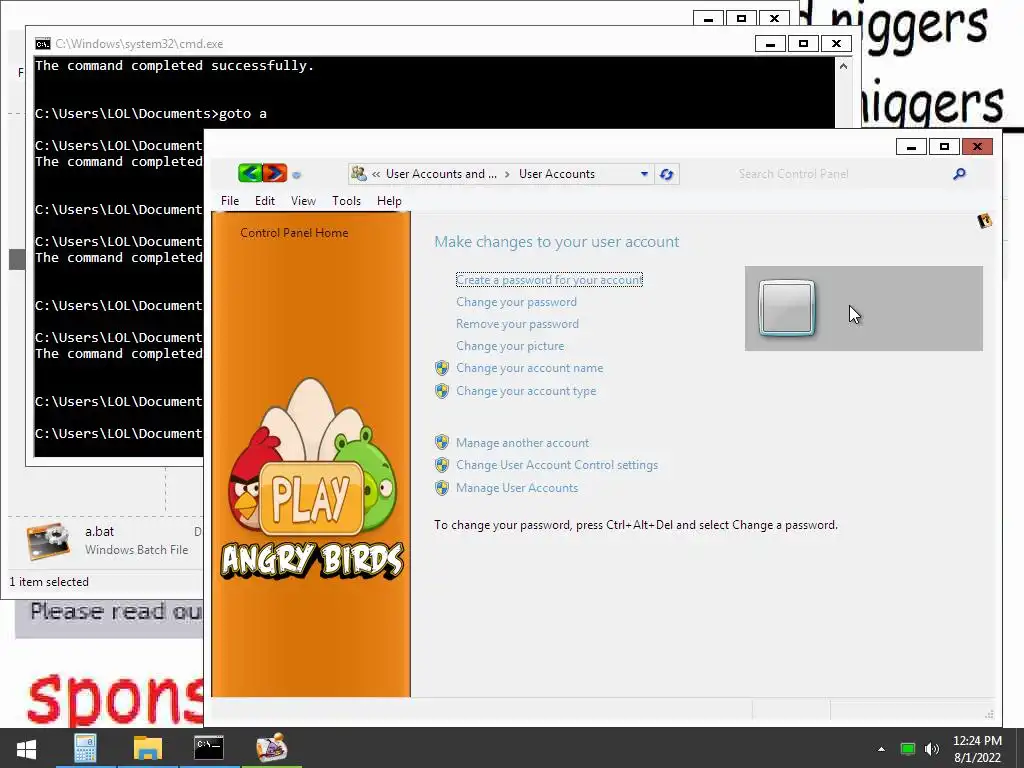Viewport: 1024px width, 768px height.
Task: Click shield icon beside User Account Control settings
Action: pos(442,465)
